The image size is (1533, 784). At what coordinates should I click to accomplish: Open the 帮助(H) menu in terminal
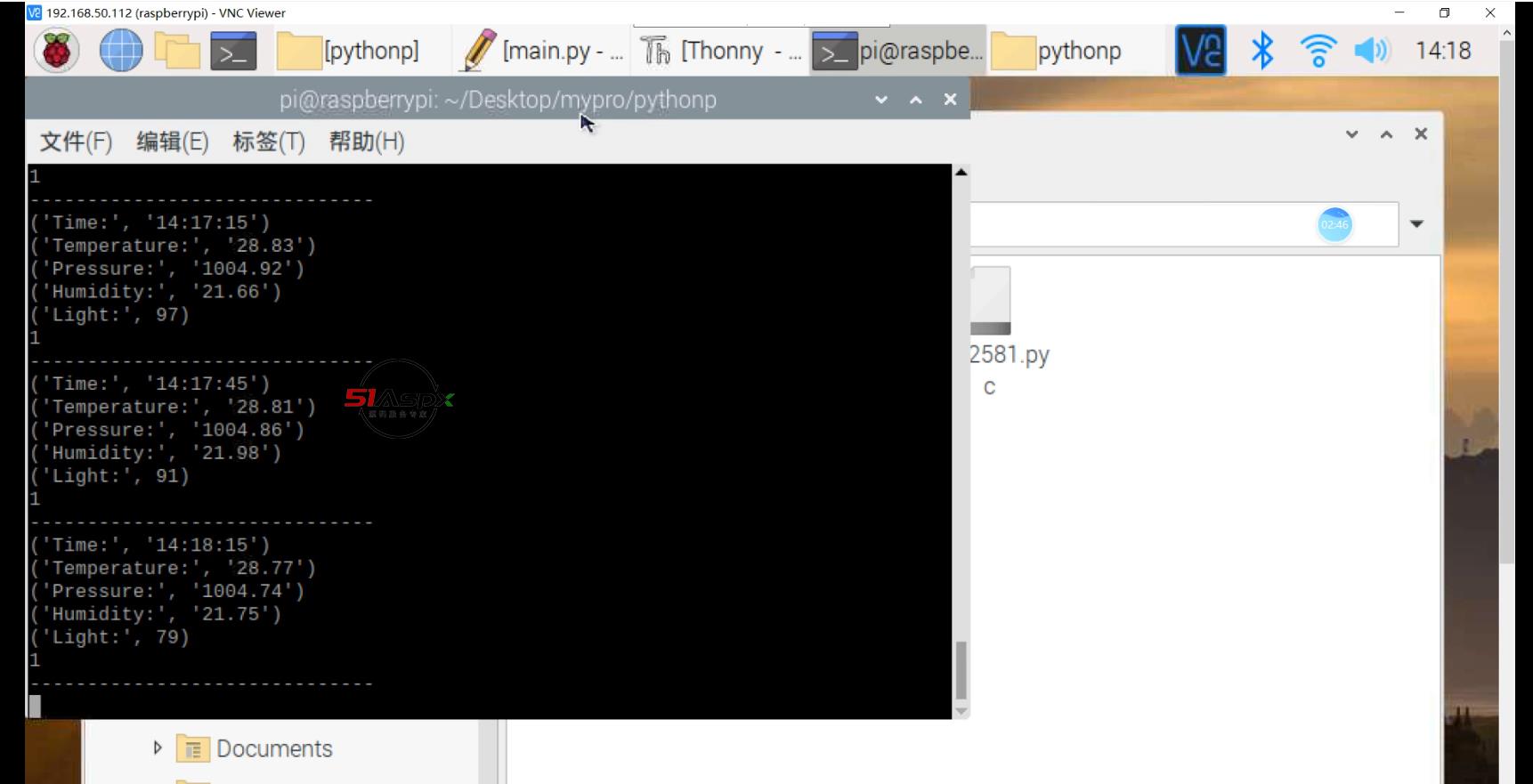[x=366, y=141]
